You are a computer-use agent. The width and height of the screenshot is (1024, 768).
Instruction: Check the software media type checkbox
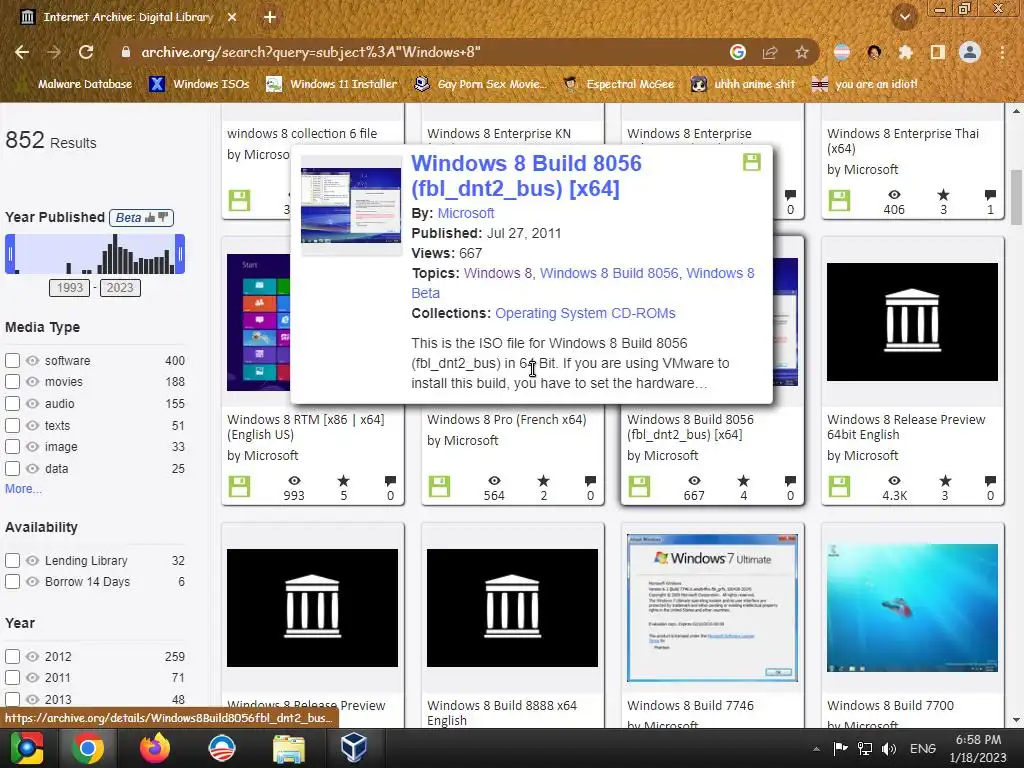(x=12, y=360)
